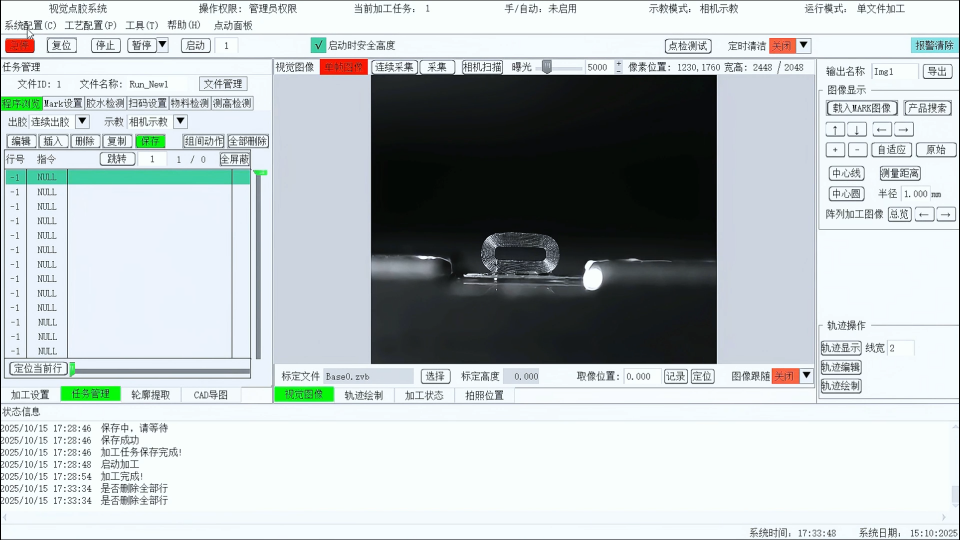Switch to 加工设置 bottom tab
Viewport: 960px width, 540px height.
click(30, 395)
